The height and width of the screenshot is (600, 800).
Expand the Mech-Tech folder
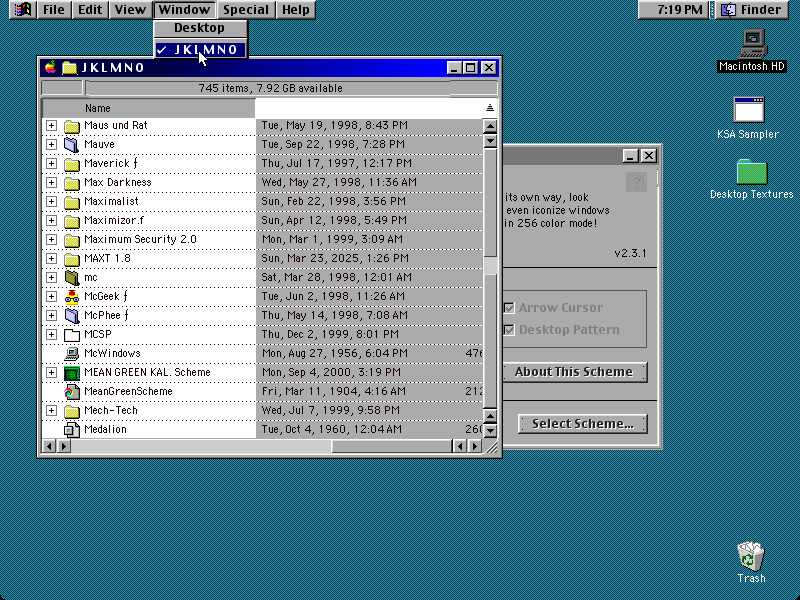pos(51,411)
